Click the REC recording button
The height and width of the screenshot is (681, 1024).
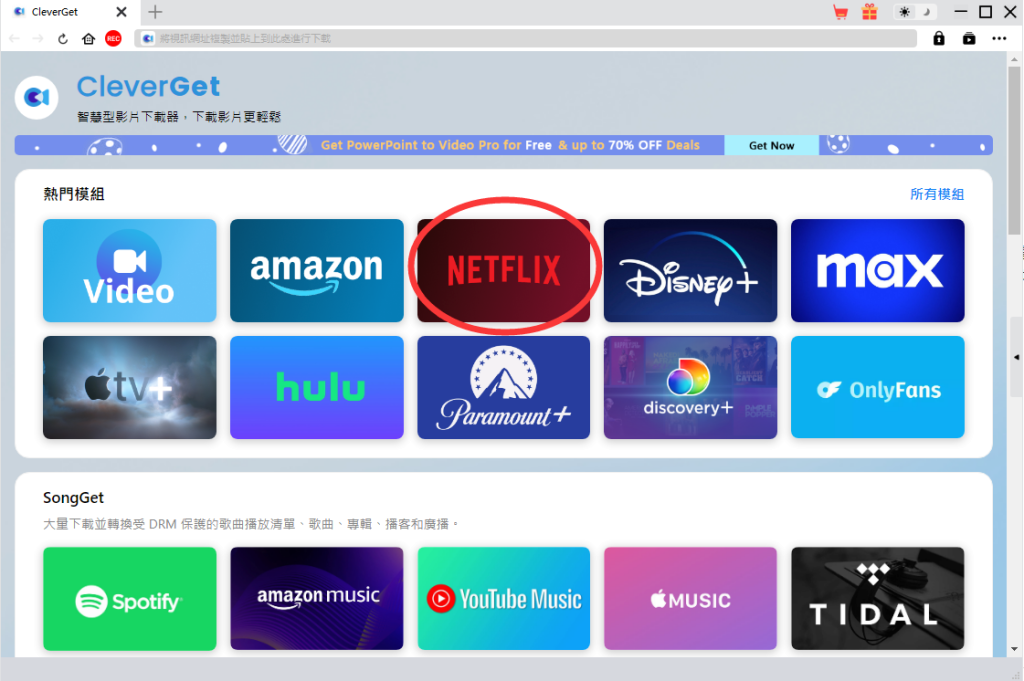pyautogui.click(x=112, y=38)
